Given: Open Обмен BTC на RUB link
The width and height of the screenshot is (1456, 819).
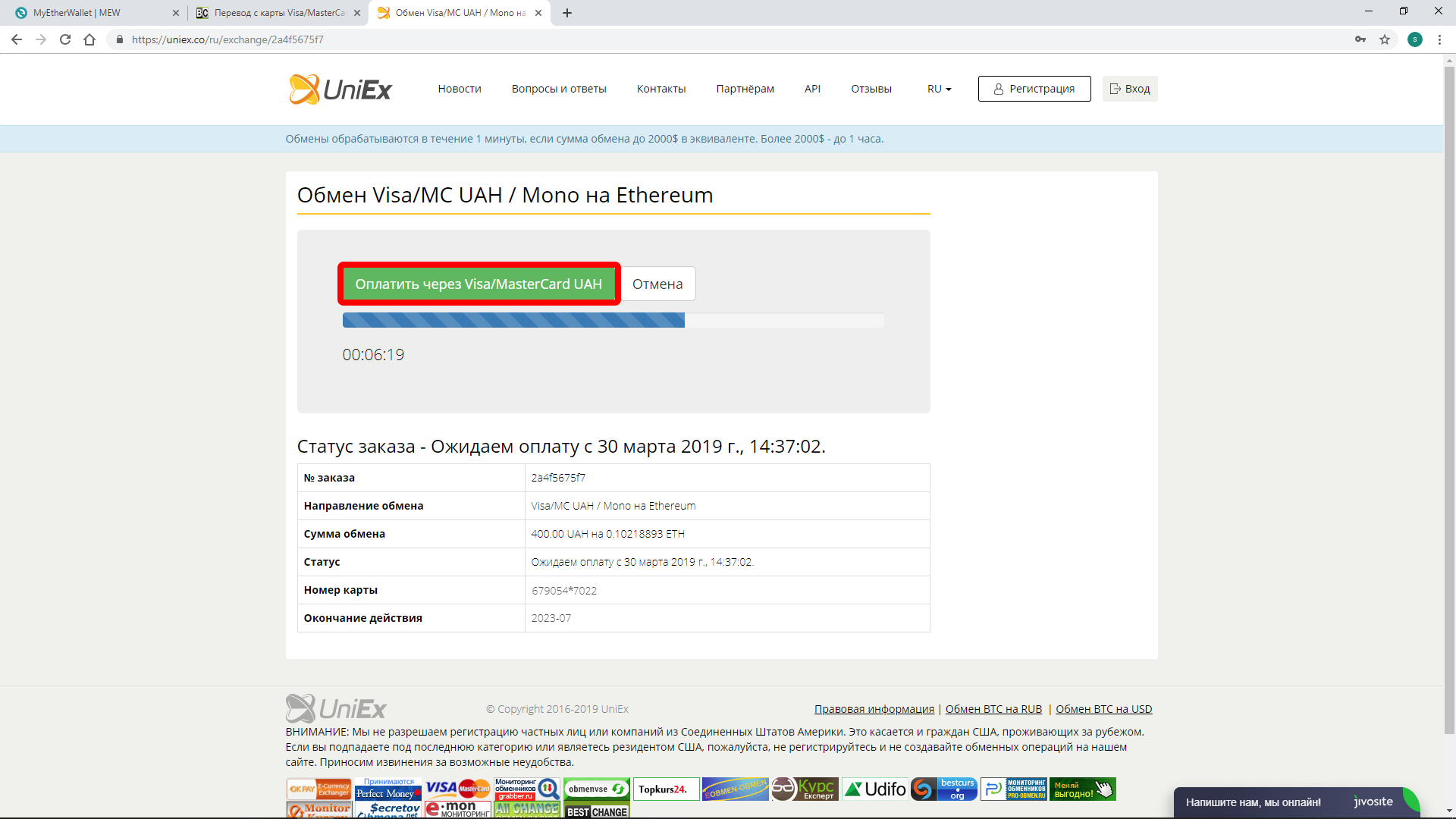Looking at the screenshot, I should click(x=993, y=709).
